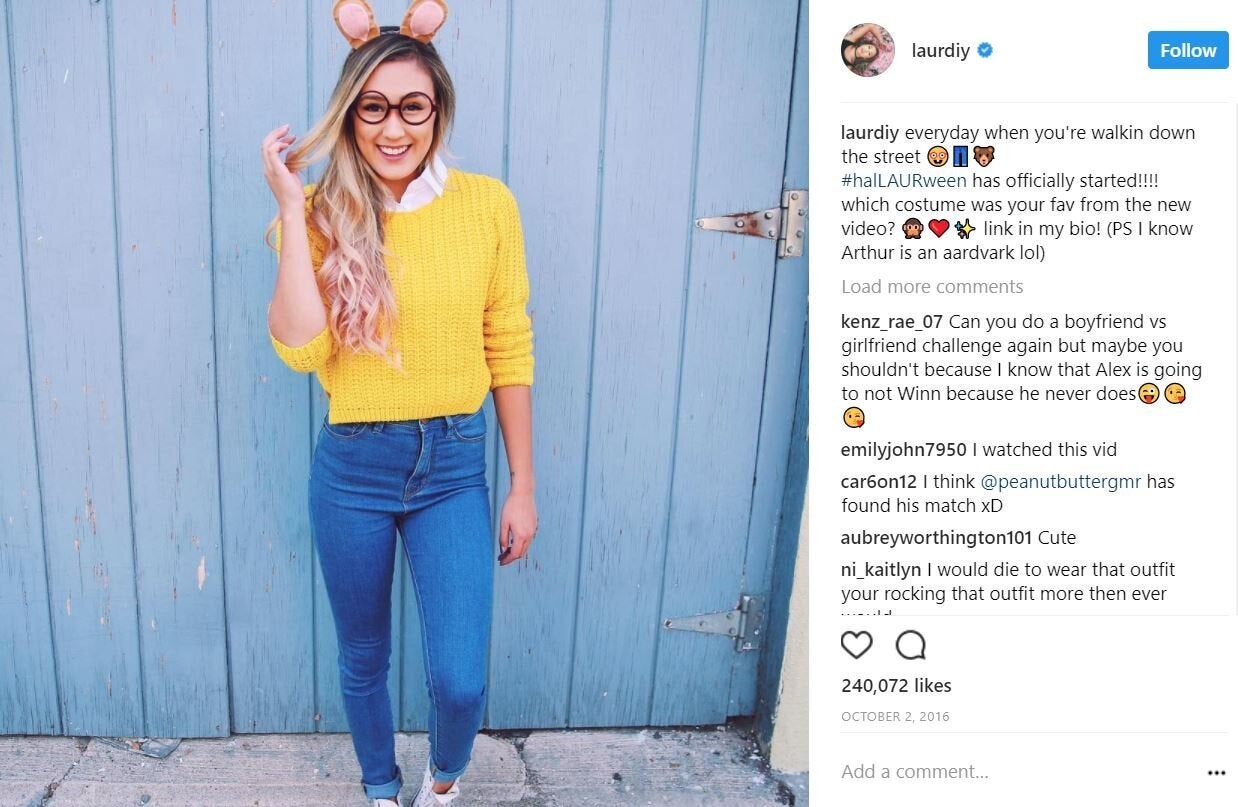Click the laurdiy profile avatar
1238x807 pixels.
click(867, 50)
